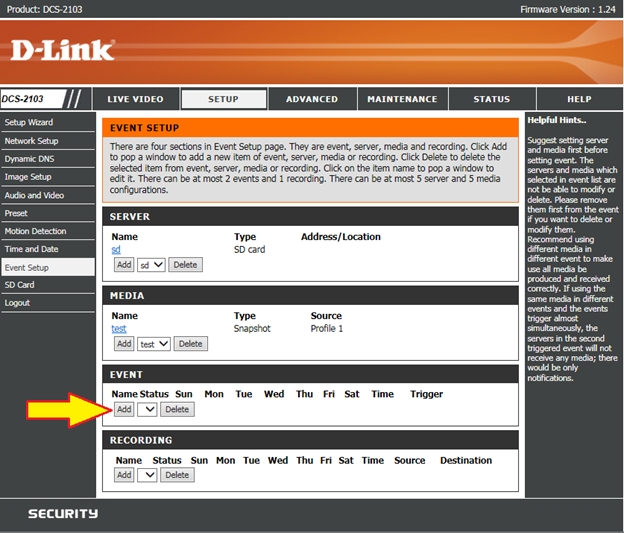Click Logout in the sidebar

(x=17, y=303)
